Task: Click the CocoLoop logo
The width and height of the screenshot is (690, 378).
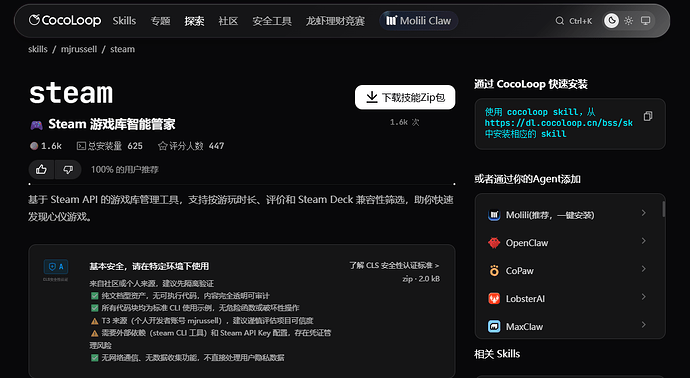Action: [x=65, y=20]
